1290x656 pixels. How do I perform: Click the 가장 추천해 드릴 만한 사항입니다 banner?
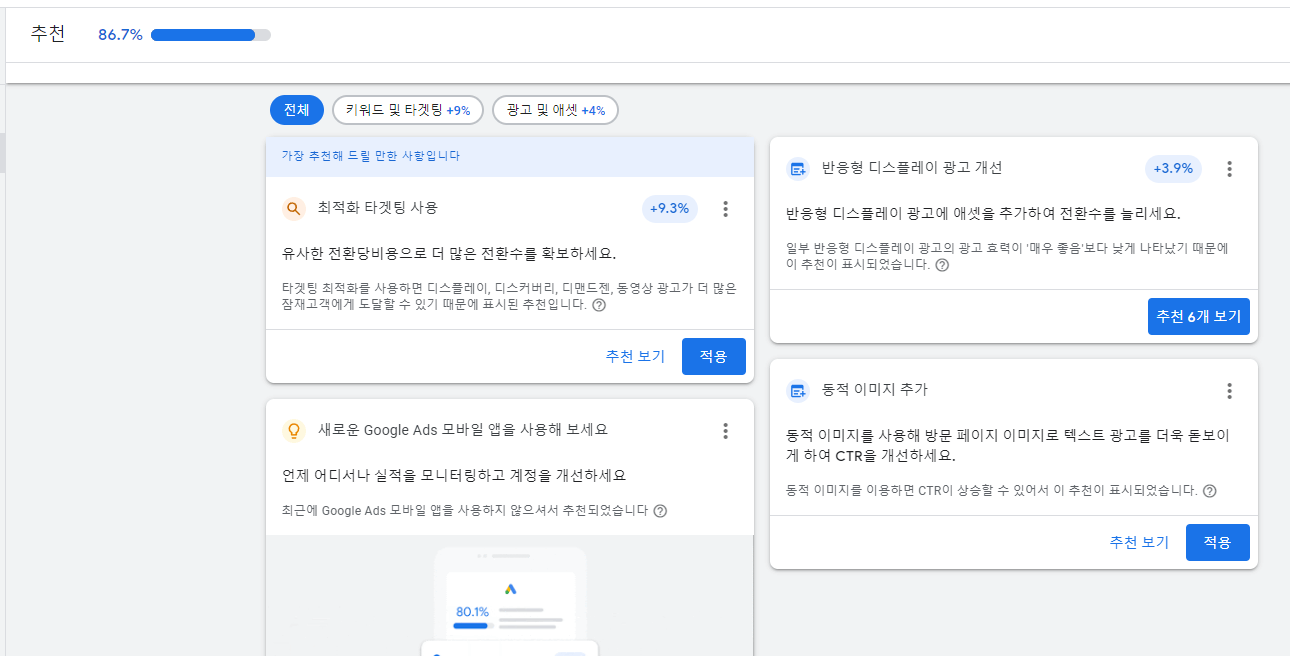[x=510, y=157]
